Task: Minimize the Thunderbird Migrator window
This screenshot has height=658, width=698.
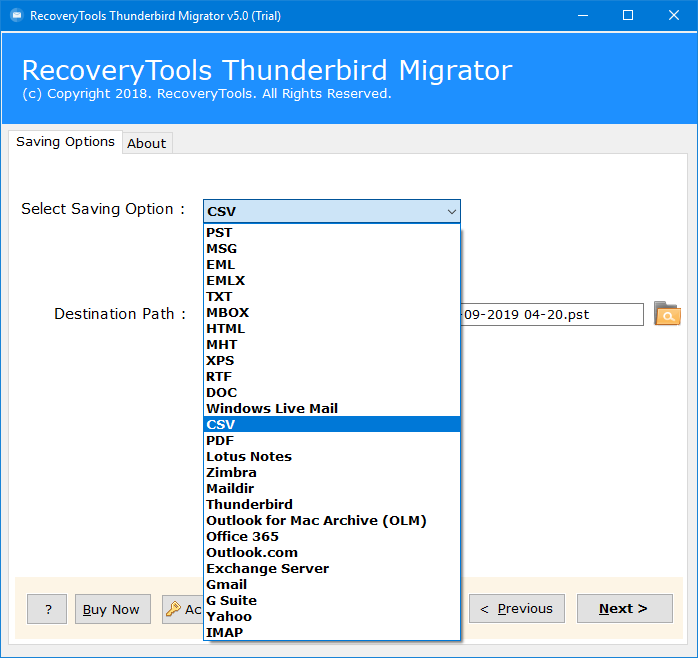Action: point(583,16)
